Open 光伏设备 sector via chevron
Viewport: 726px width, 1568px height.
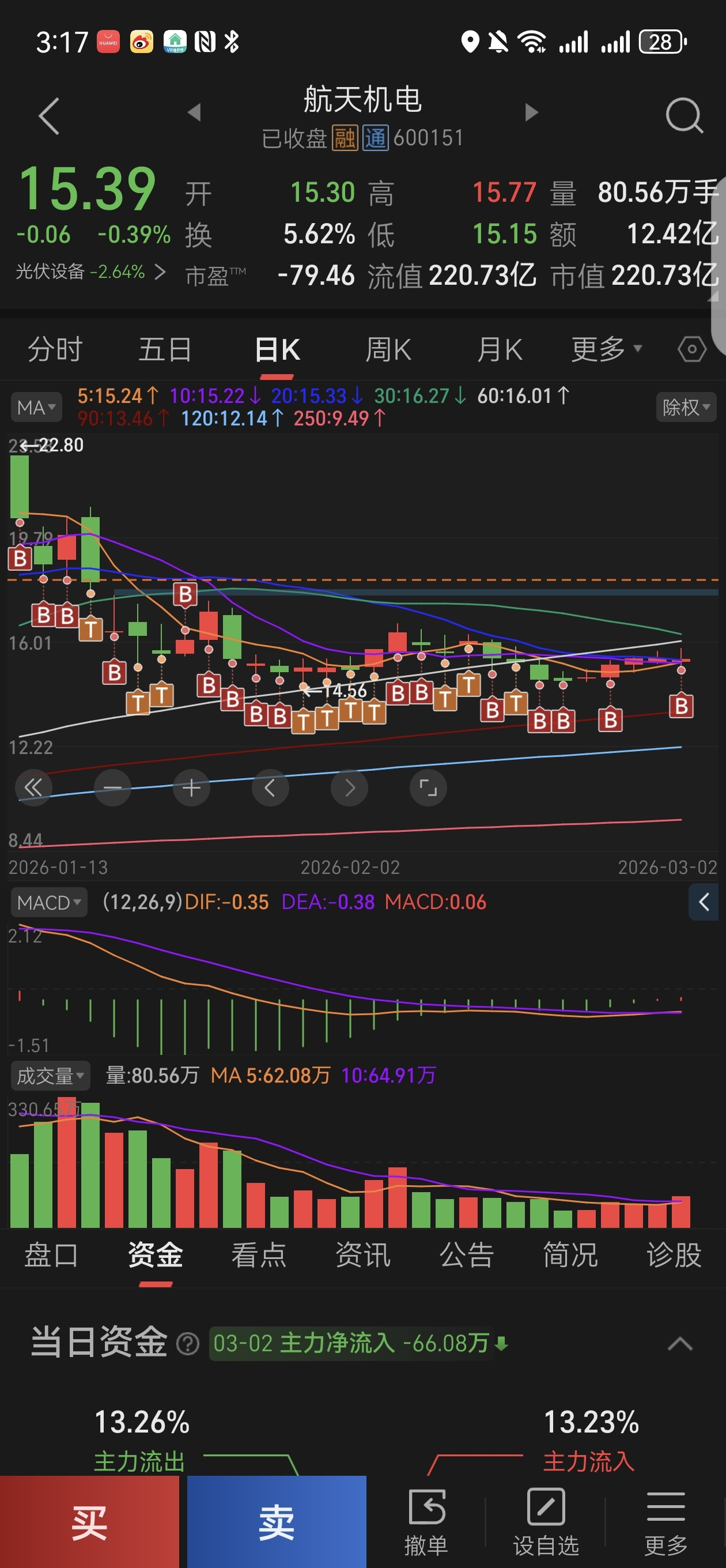[x=160, y=272]
